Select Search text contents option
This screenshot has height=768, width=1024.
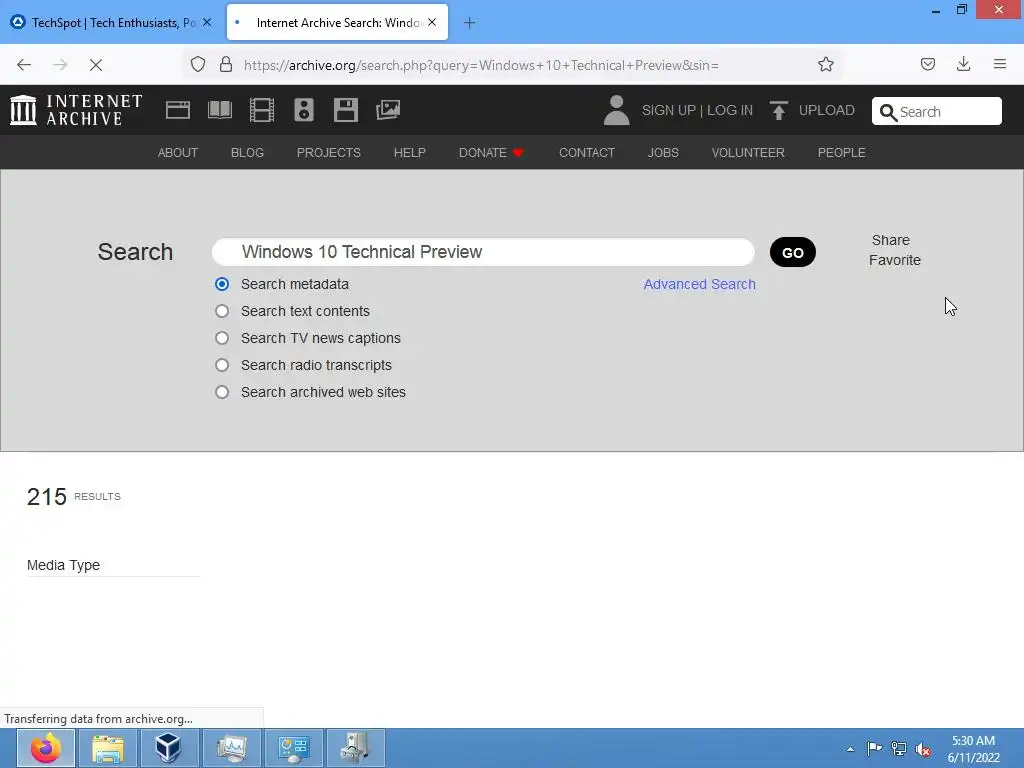pos(222,311)
